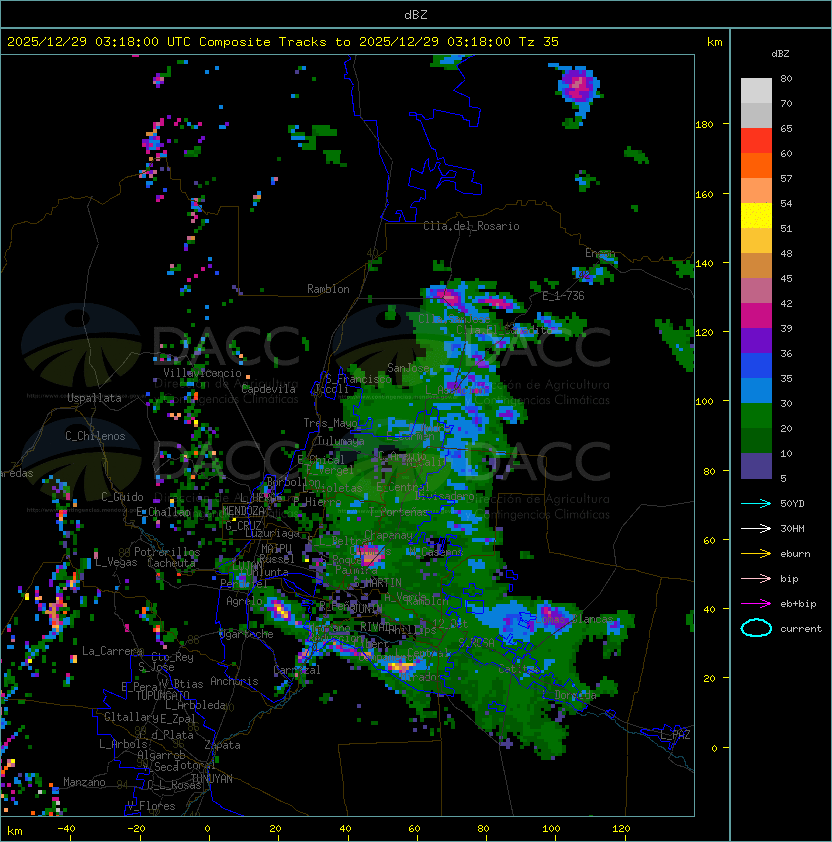Click the 'Tres_Mayo' place label
This screenshot has width=832, height=842.
[x=330, y=423]
